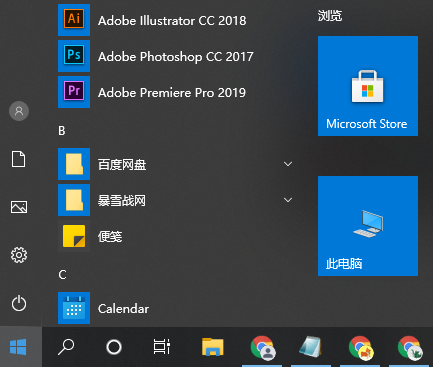The image size is (433, 367).
Task: Open the 此电脑 tile
Action: pos(368,226)
